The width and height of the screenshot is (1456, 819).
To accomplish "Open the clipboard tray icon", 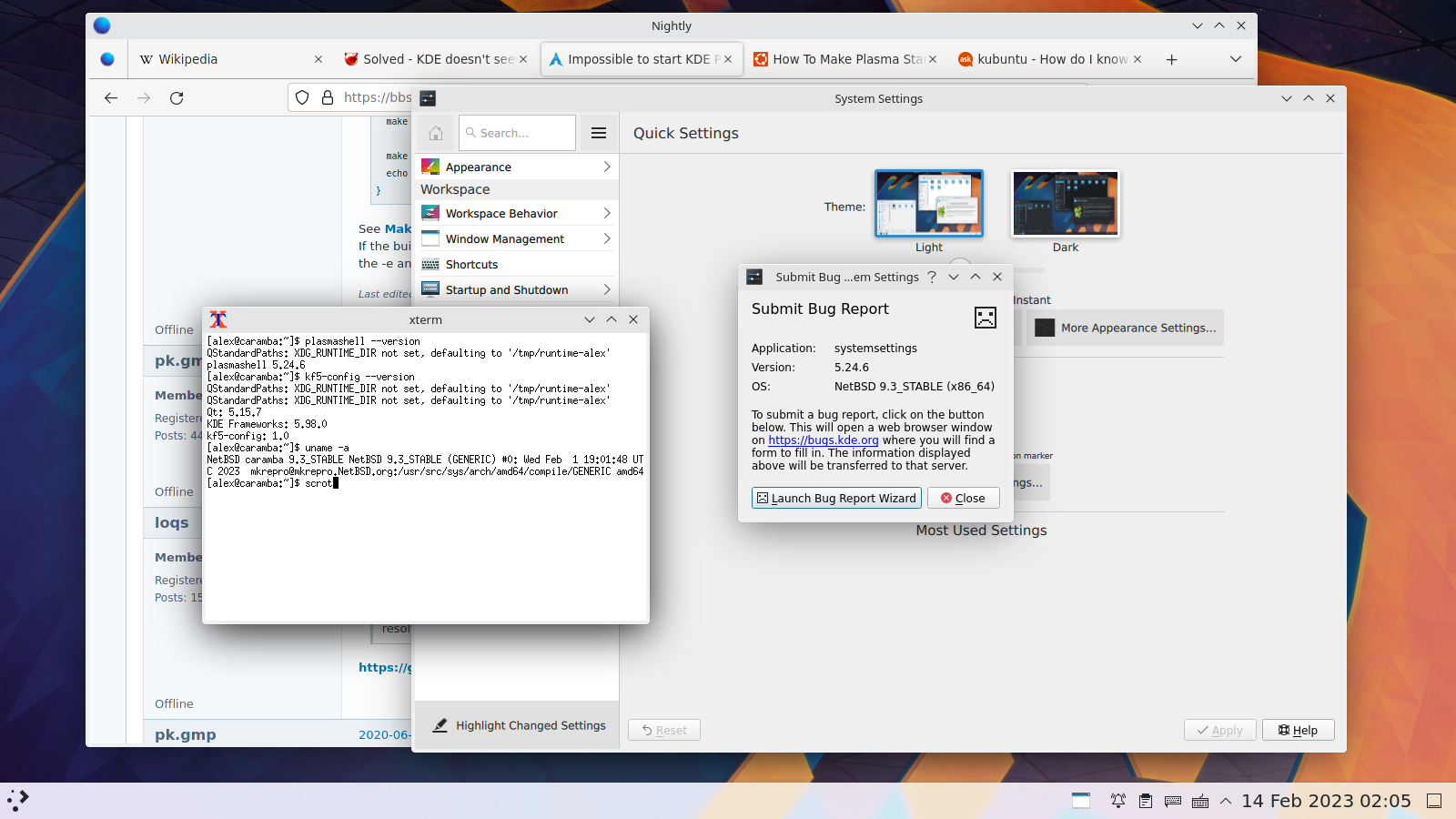I will tap(1146, 801).
